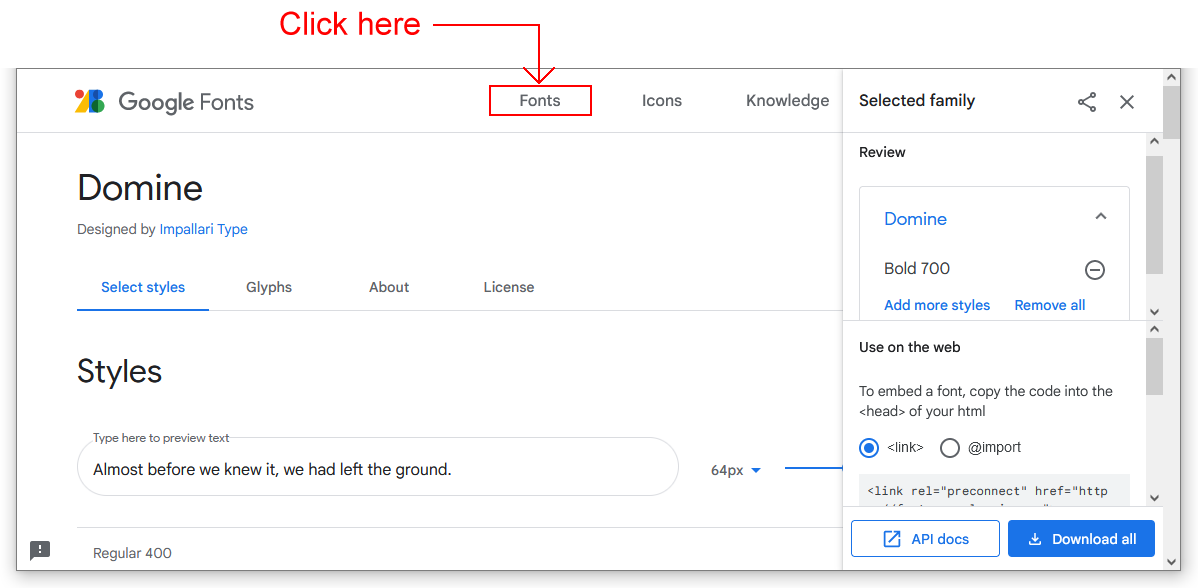Click the Styles section heading
This screenshot has width=1202, height=588.
click(x=119, y=371)
